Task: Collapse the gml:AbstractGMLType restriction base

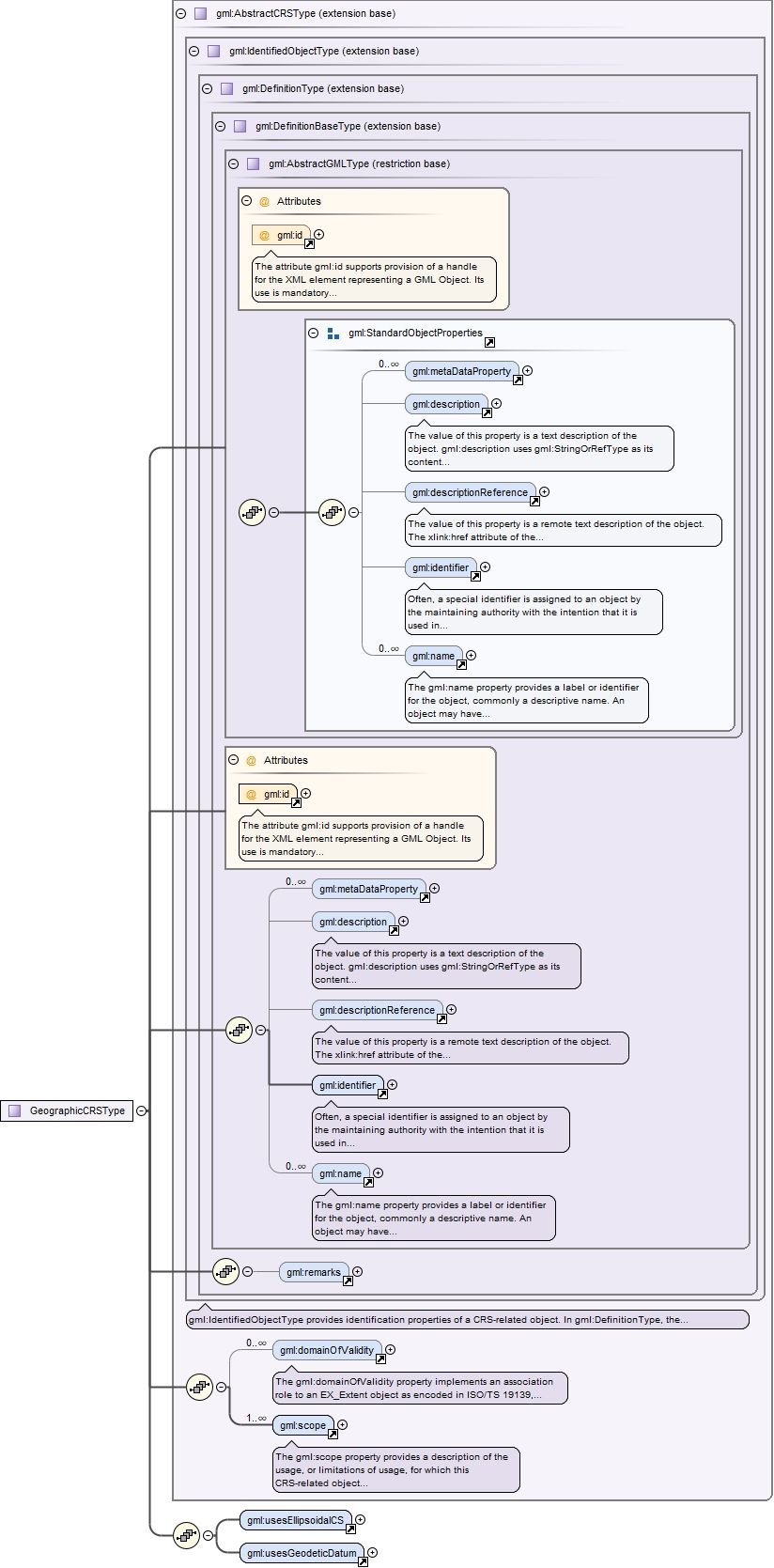Action: [x=233, y=163]
